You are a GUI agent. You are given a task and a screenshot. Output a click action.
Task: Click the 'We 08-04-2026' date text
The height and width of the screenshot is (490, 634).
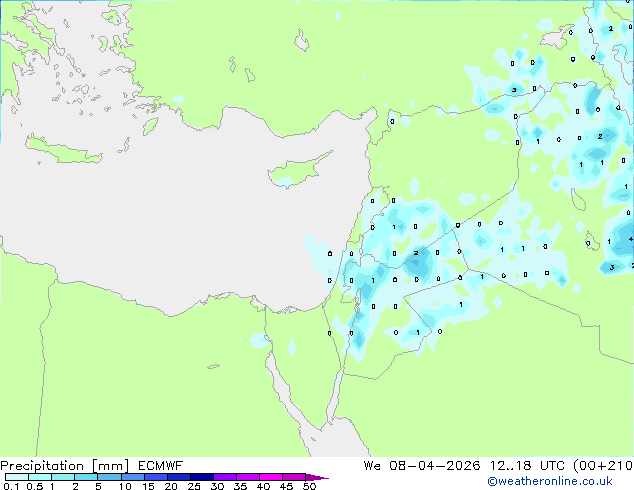pos(422,466)
